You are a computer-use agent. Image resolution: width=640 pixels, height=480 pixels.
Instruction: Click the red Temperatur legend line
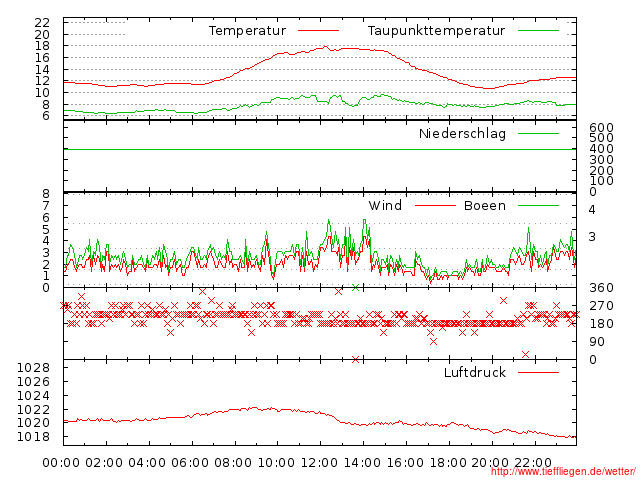pyautogui.click(x=318, y=31)
